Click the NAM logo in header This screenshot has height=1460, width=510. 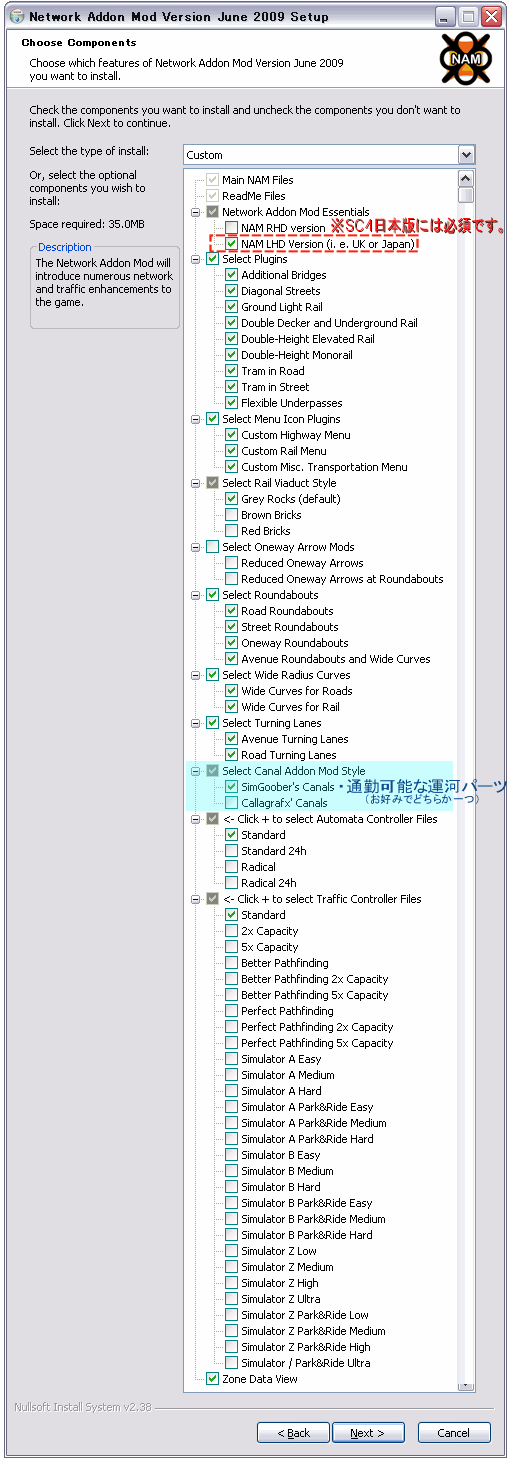coord(466,60)
